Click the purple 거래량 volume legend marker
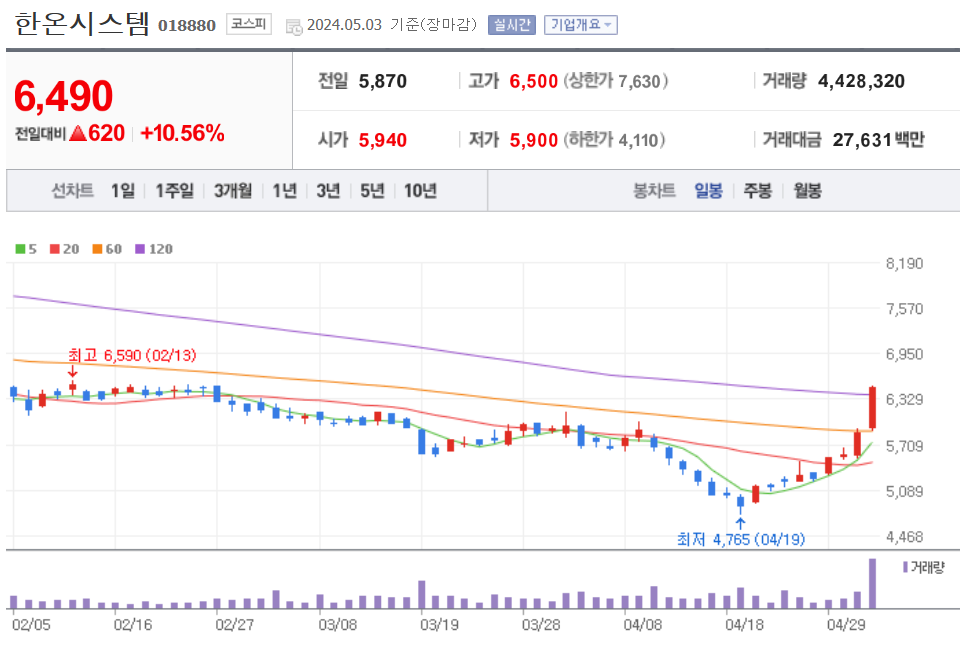Image resolution: width=960 pixels, height=659 pixels. pos(906,567)
